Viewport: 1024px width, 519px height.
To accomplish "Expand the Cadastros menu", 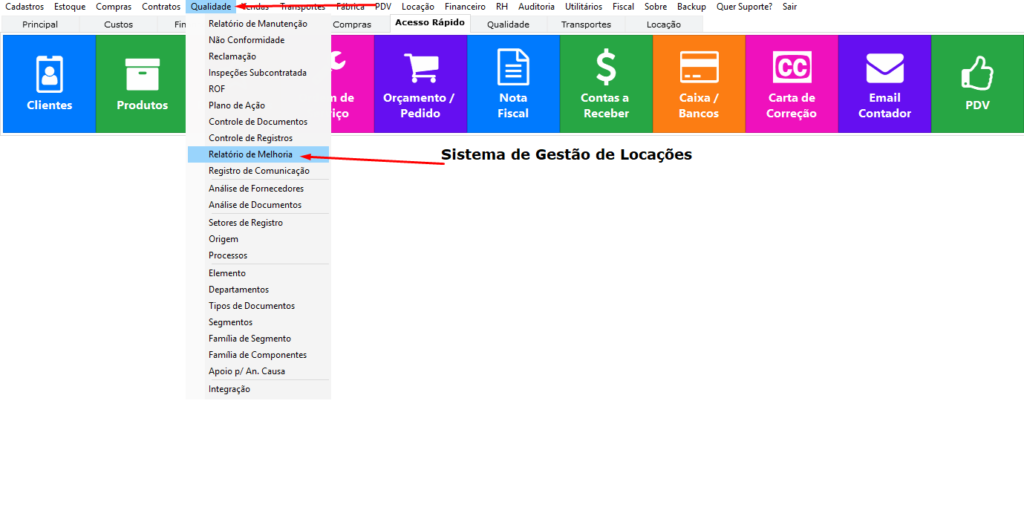I will (x=24, y=6).
